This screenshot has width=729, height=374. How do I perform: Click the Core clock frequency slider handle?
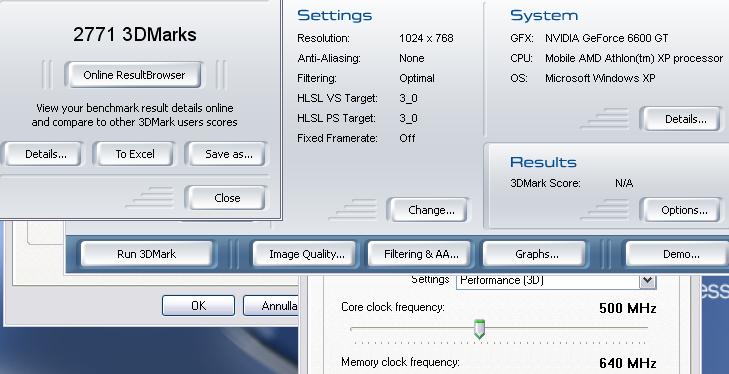point(479,329)
